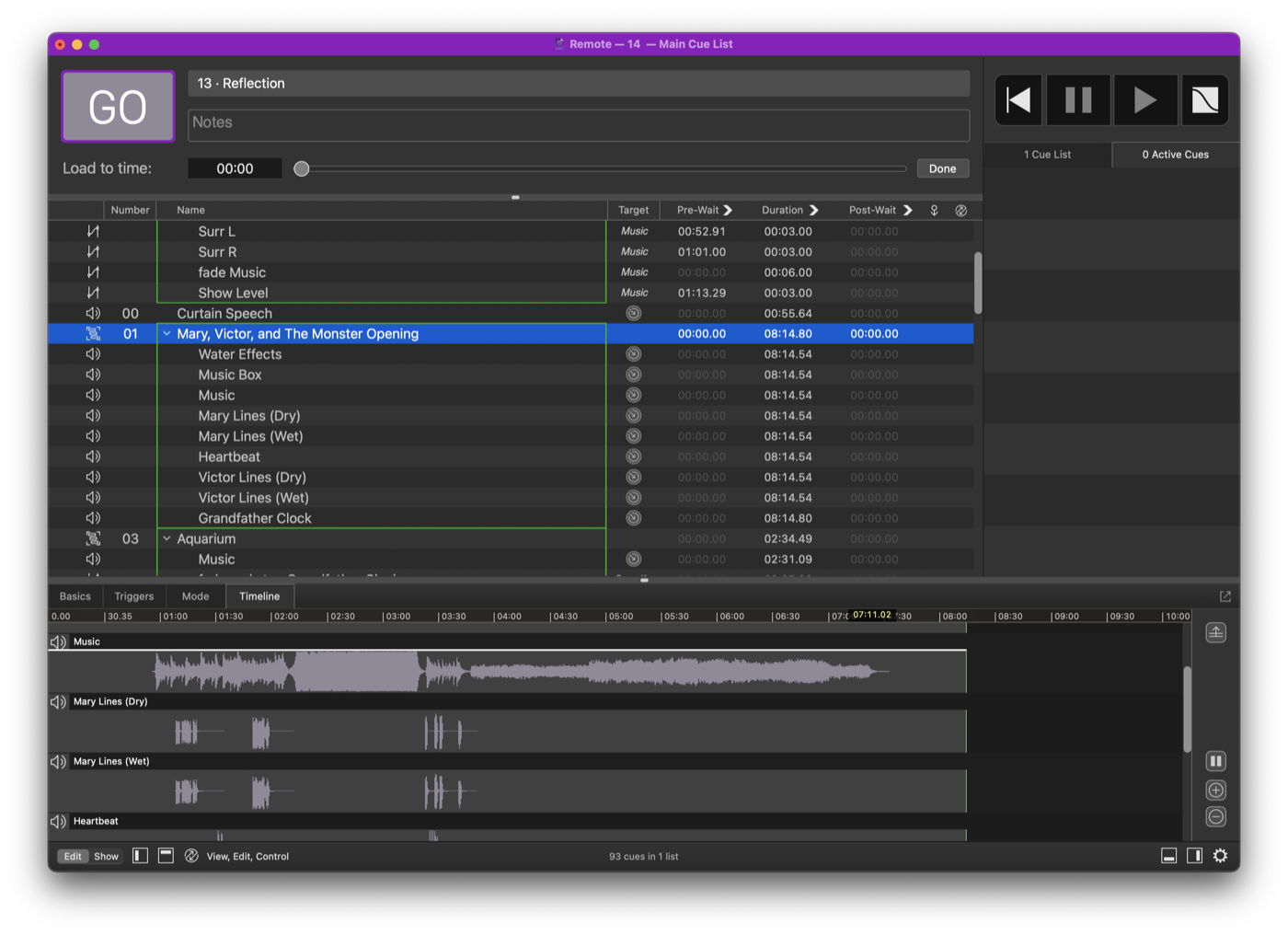Click the broken-link icon near View, Edit, Control
This screenshot has width=1288, height=935.
click(x=190, y=855)
